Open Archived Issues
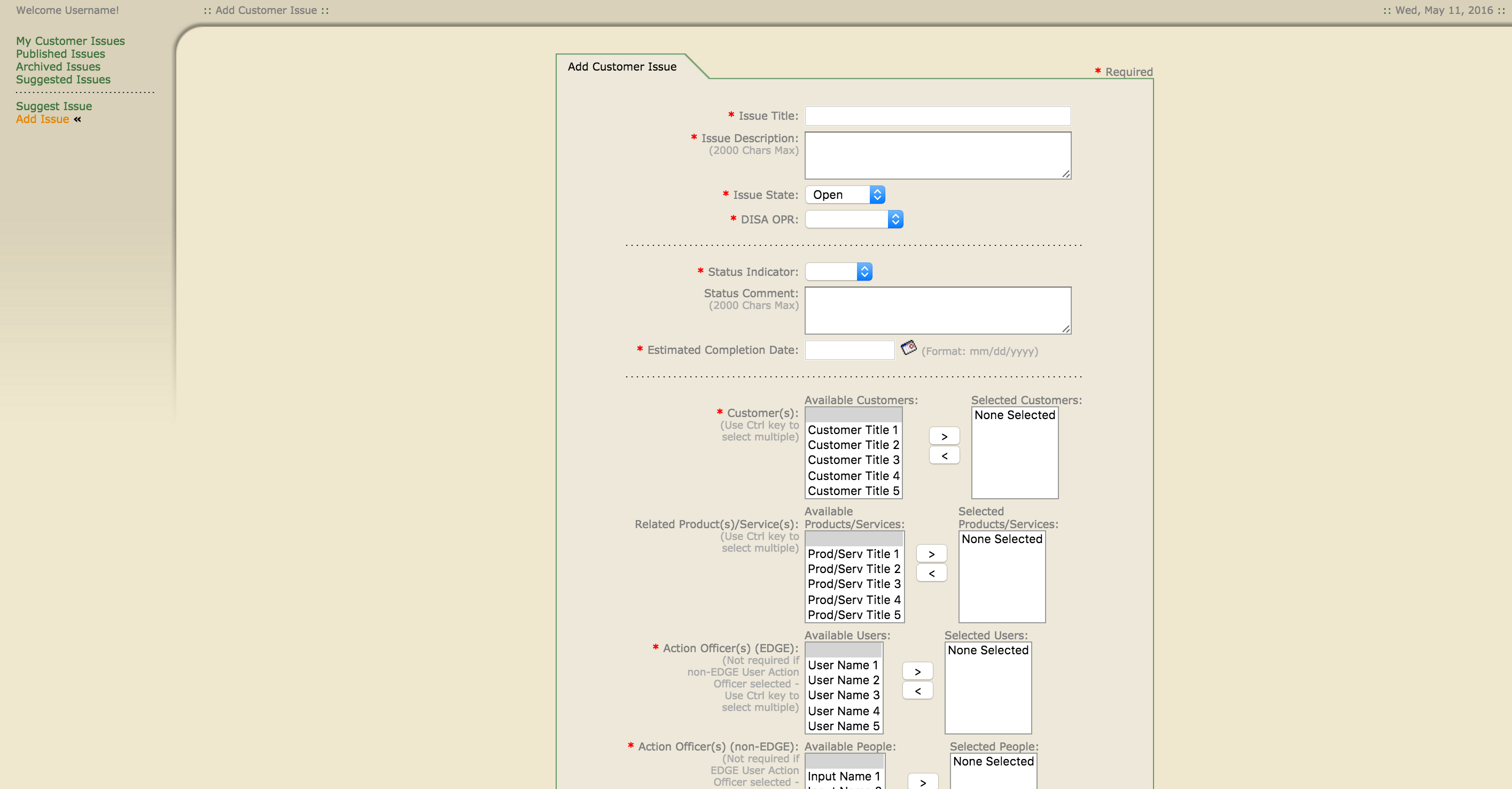The image size is (1512, 789). (58, 66)
